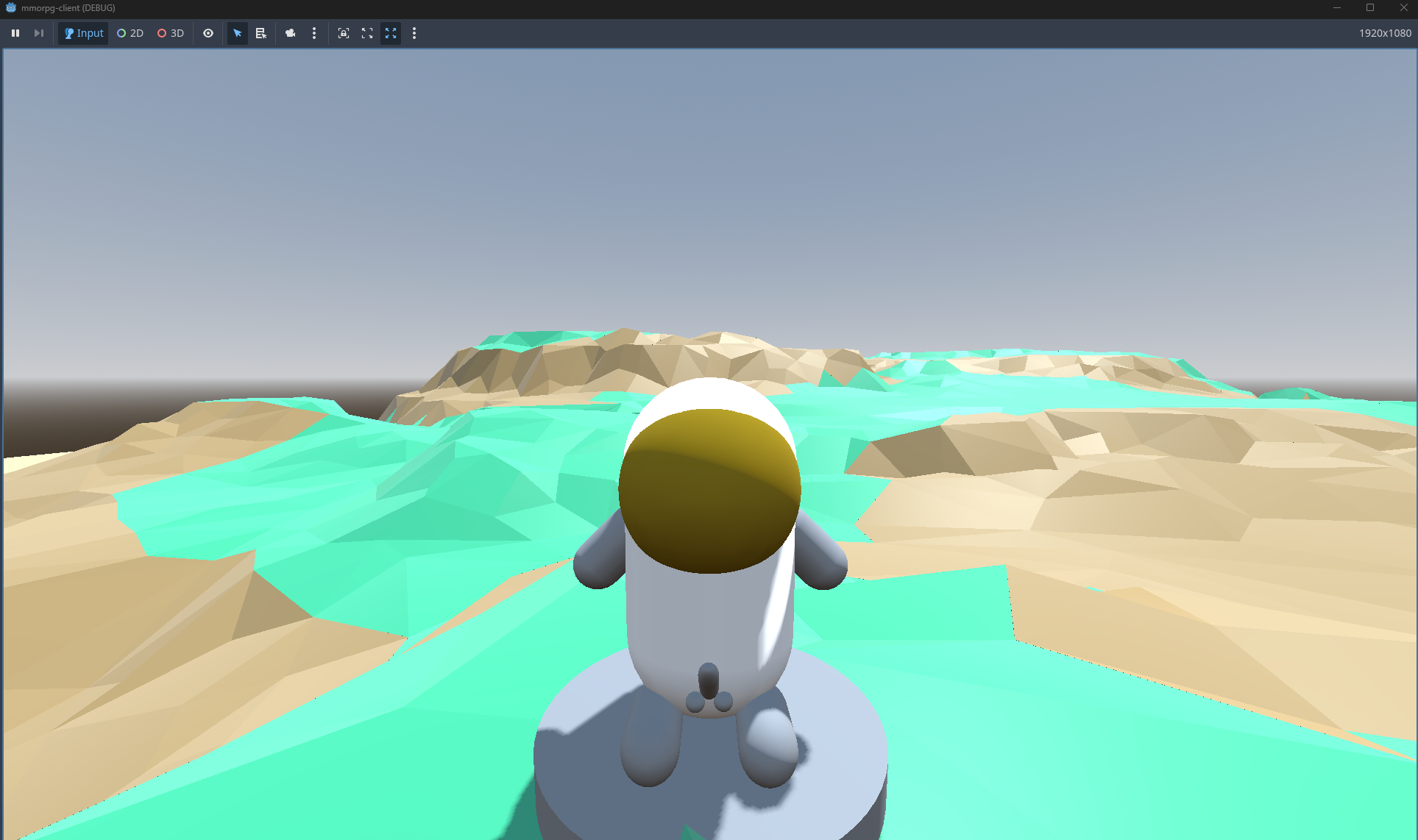This screenshot has height=840, width=1418.
Task: Click the Godot logo in title bar
Action: [10, 7]
